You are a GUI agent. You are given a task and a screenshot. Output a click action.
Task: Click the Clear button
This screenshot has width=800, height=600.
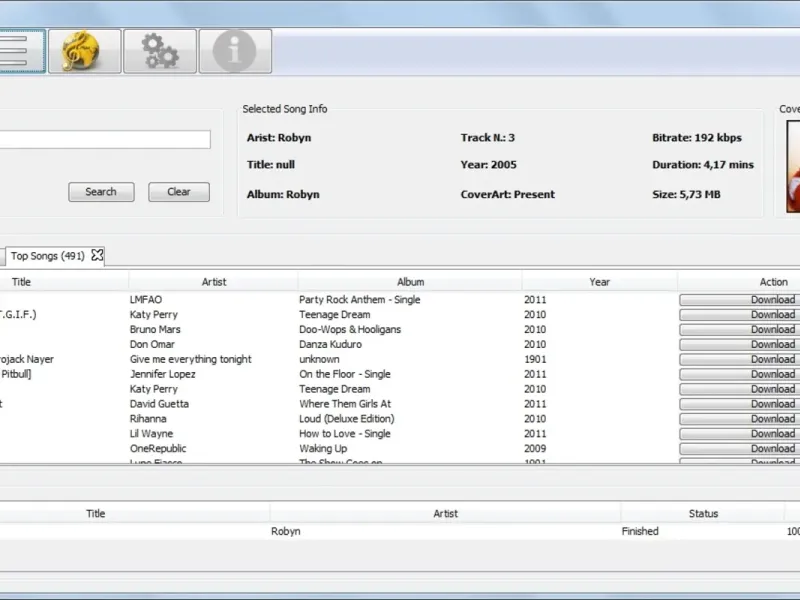(x=179, y=192)
